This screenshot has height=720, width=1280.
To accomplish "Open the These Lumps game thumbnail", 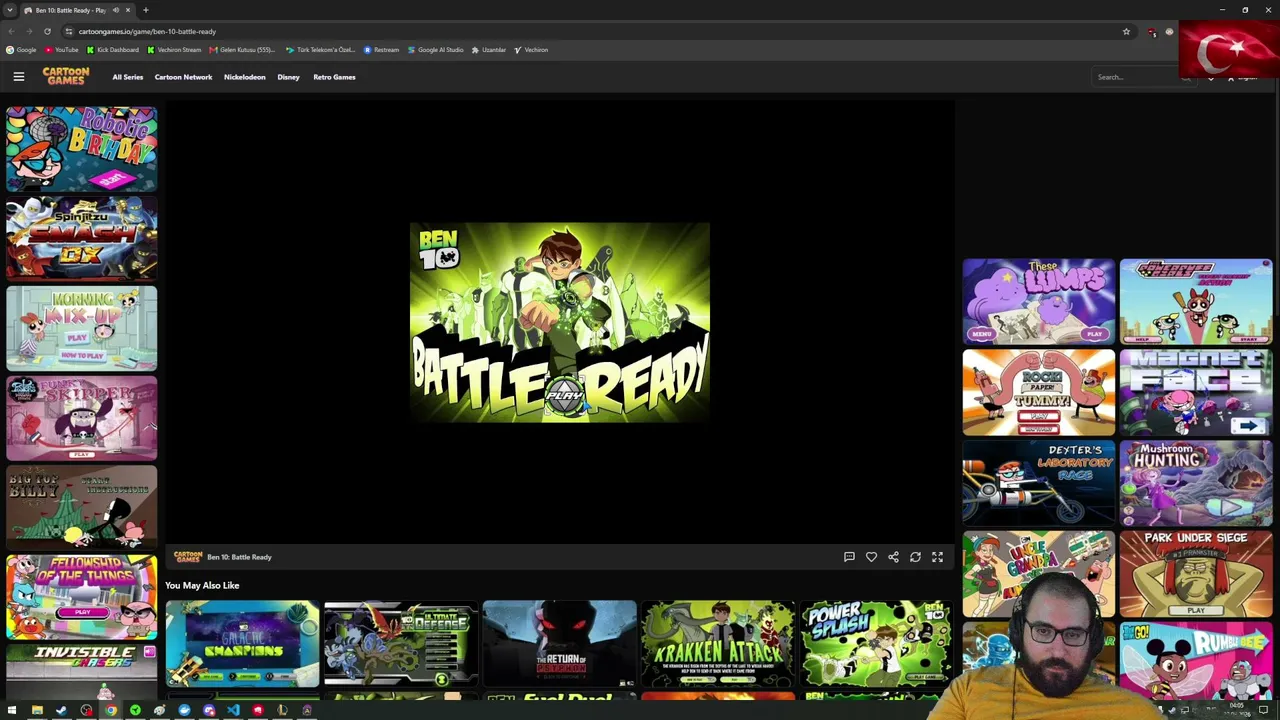I will coord(1039,301).
